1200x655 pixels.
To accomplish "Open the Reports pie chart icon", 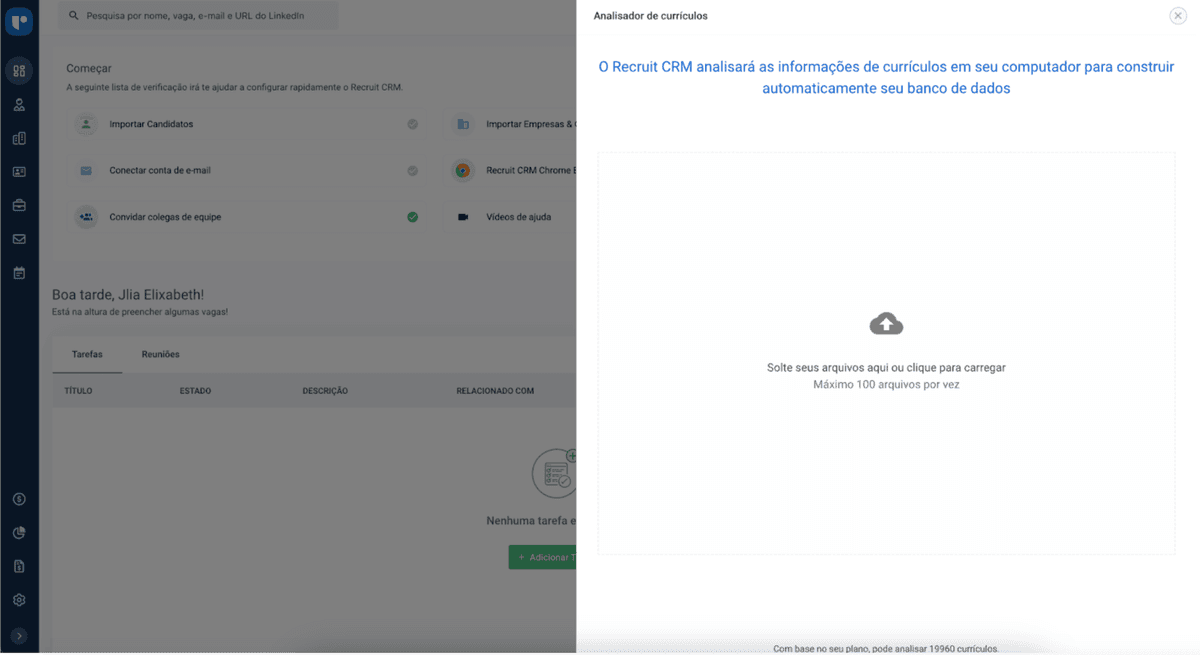I will [x=19, y=532].
